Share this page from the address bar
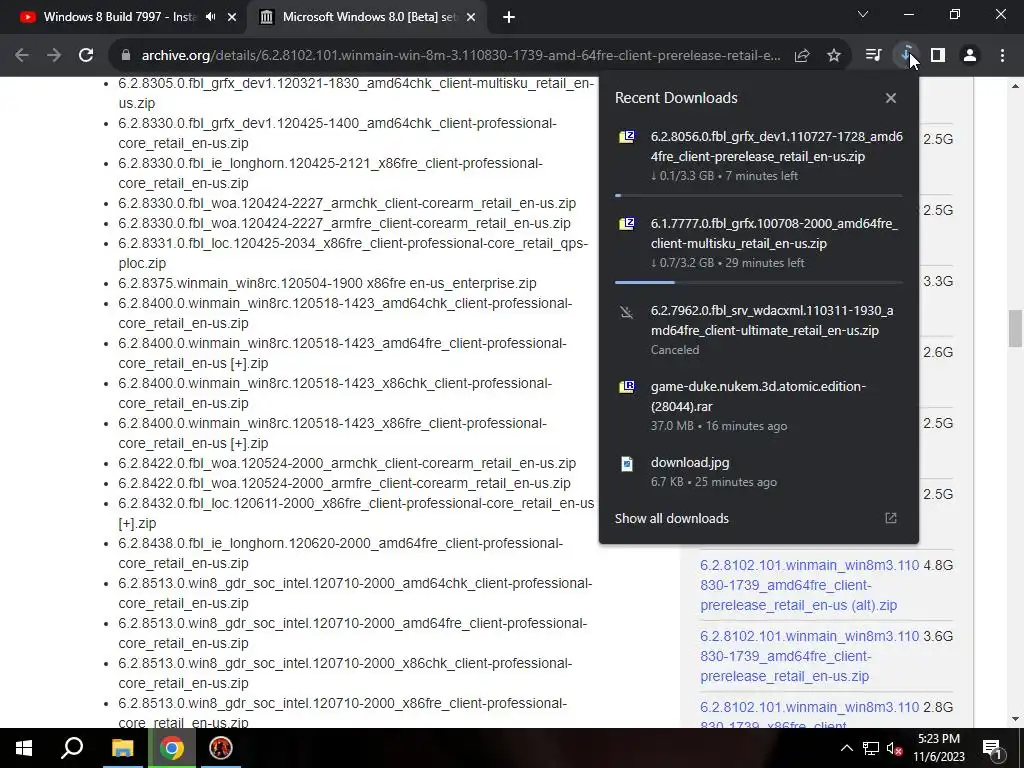The width and height of the screenshot is (1024, 768). [802, 56]
